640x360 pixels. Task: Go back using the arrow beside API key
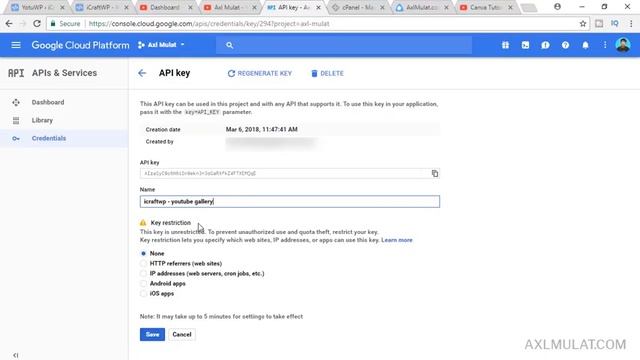pyautogui.click(x=142, y=73)
